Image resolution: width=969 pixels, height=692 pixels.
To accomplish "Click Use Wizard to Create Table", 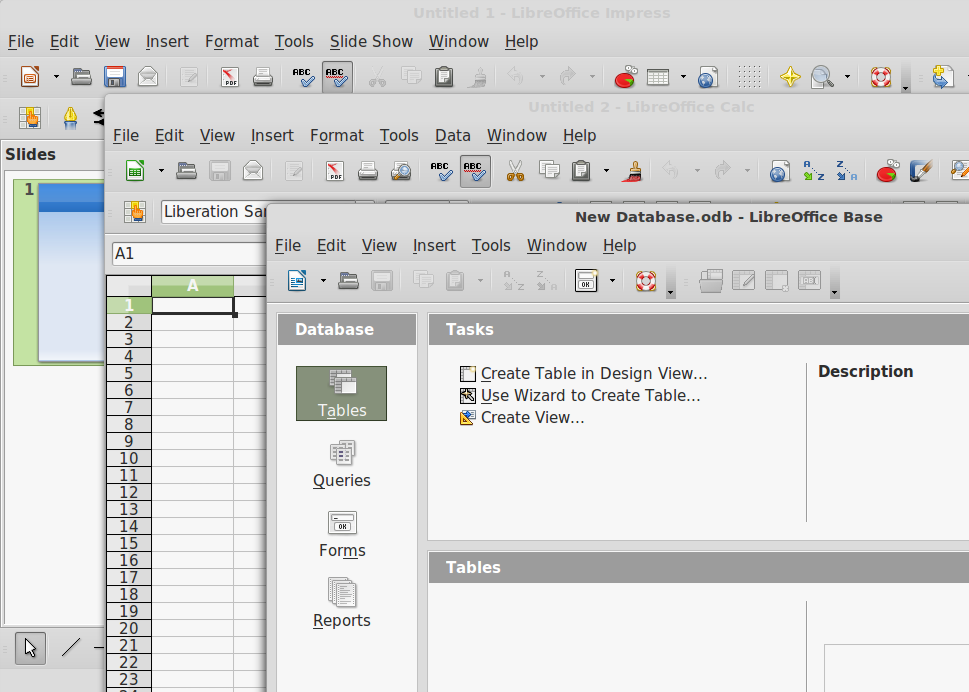I will coord(590,395).
